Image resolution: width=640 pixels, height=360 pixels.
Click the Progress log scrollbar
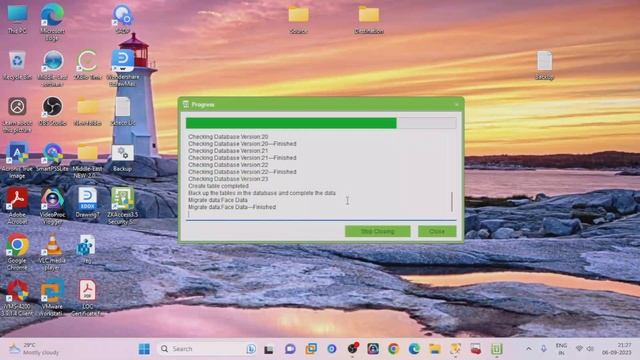pyautogui.click(x=452, y=202)
